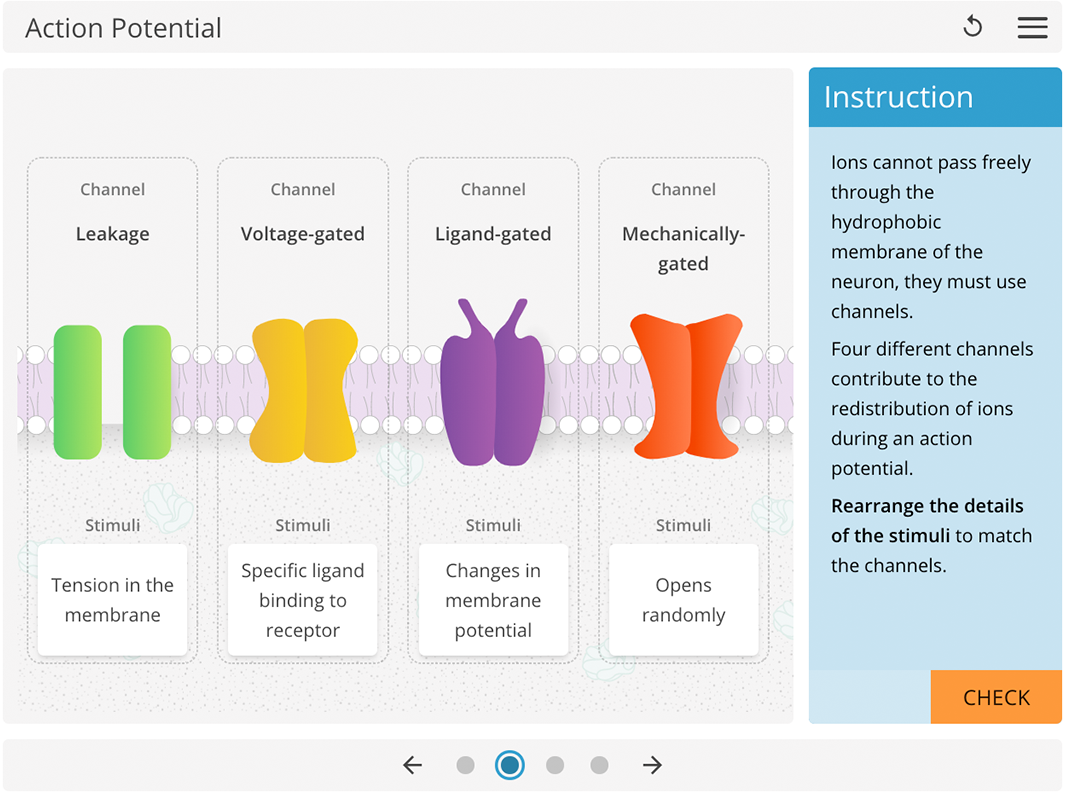Go back using the left arrow
1065x792 pixels.
point(413,765)
